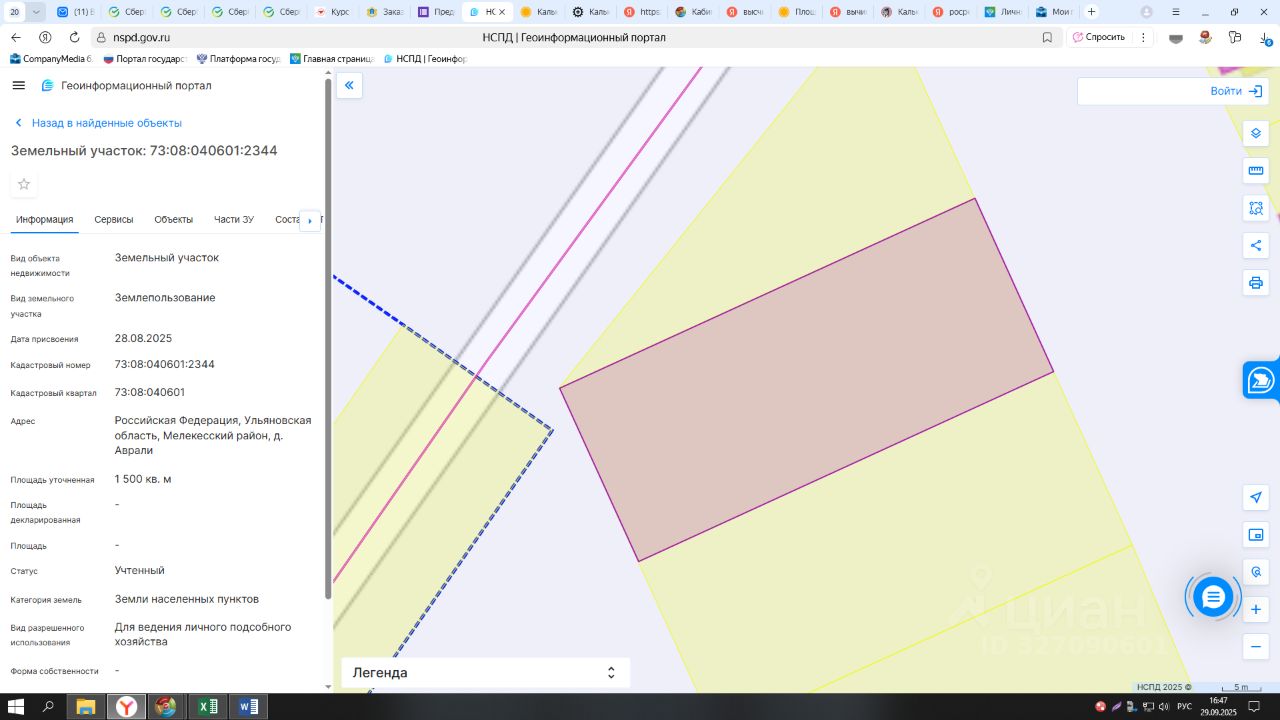Switch to the Сервисы tab

coord(114,220)
